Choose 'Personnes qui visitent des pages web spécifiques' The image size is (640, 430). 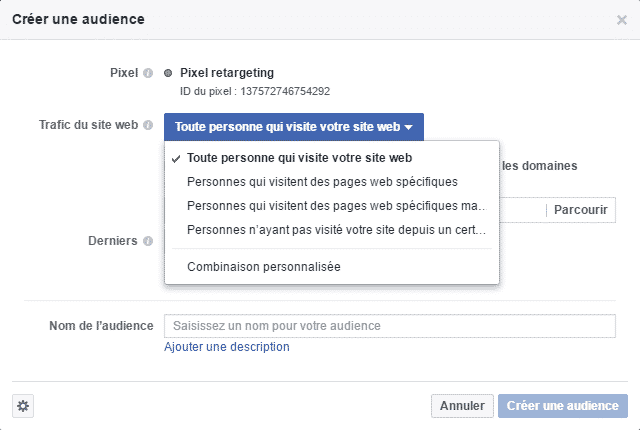322,182
